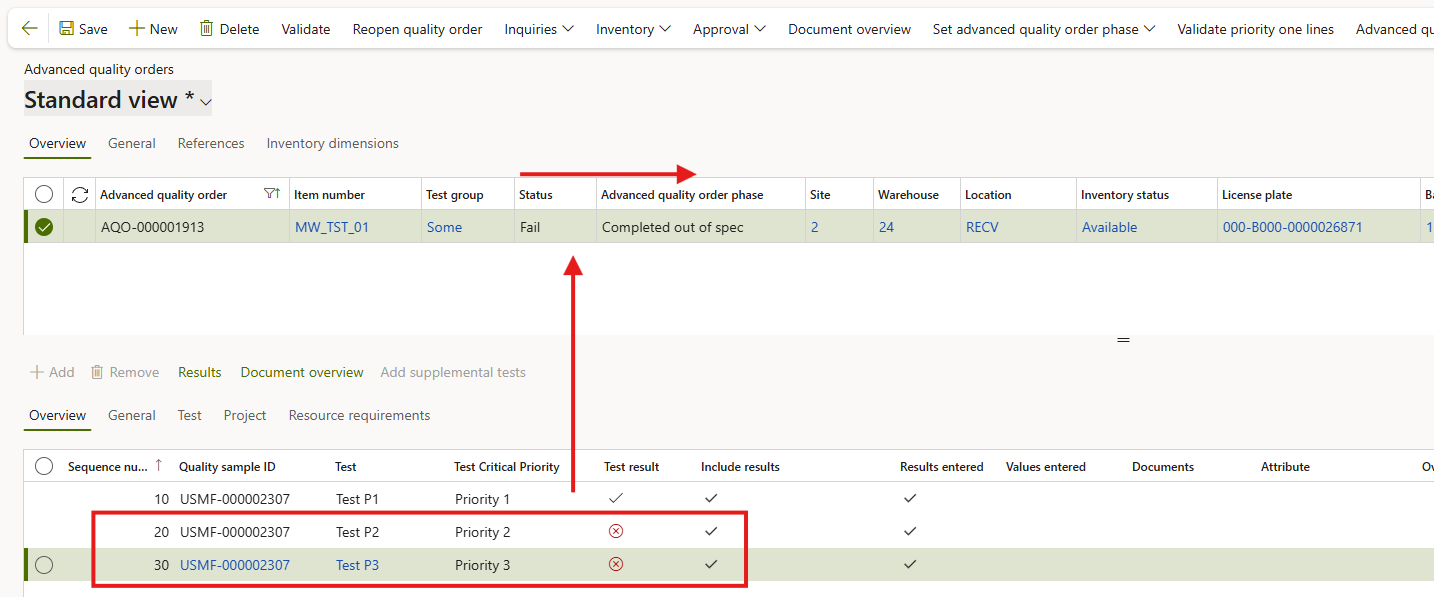Image resolution: width=1434 pixels, height=597 pixels.
Task: Click the Remove trash icon for tests
Action: [x=97, y=372]
